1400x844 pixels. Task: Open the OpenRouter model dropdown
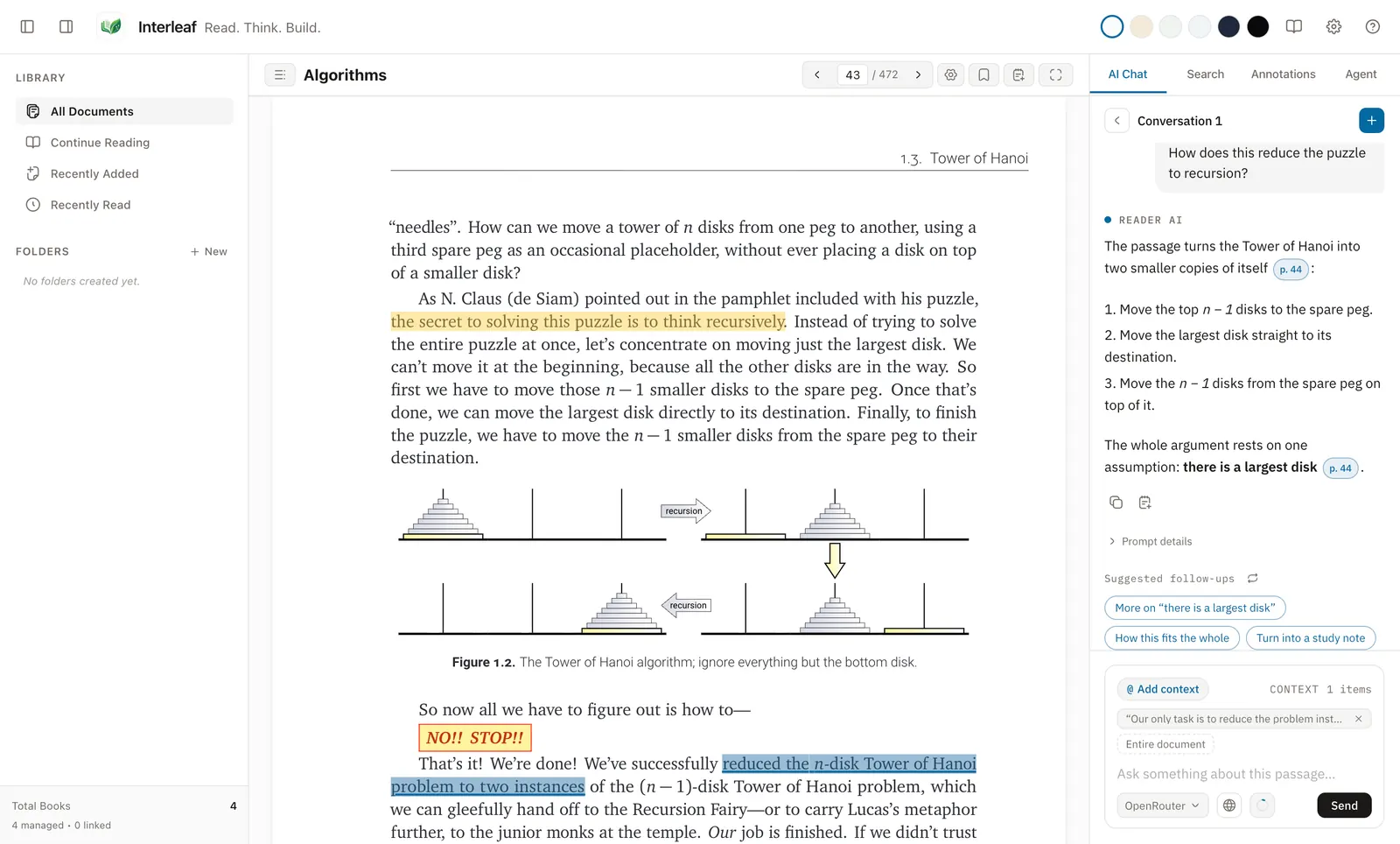pyautogui.click(x=1162, y=805)
